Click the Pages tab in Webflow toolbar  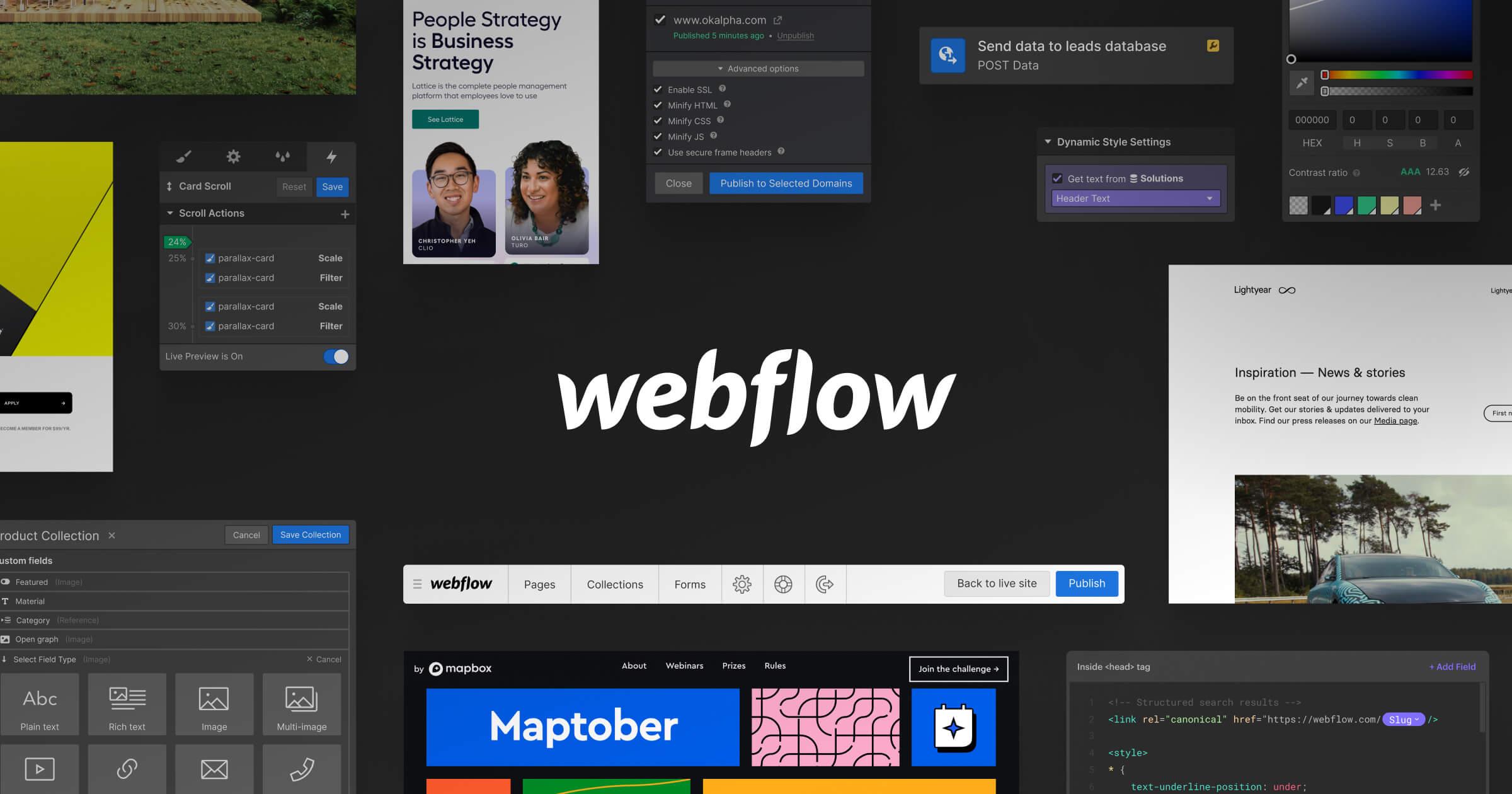point(540,584)
